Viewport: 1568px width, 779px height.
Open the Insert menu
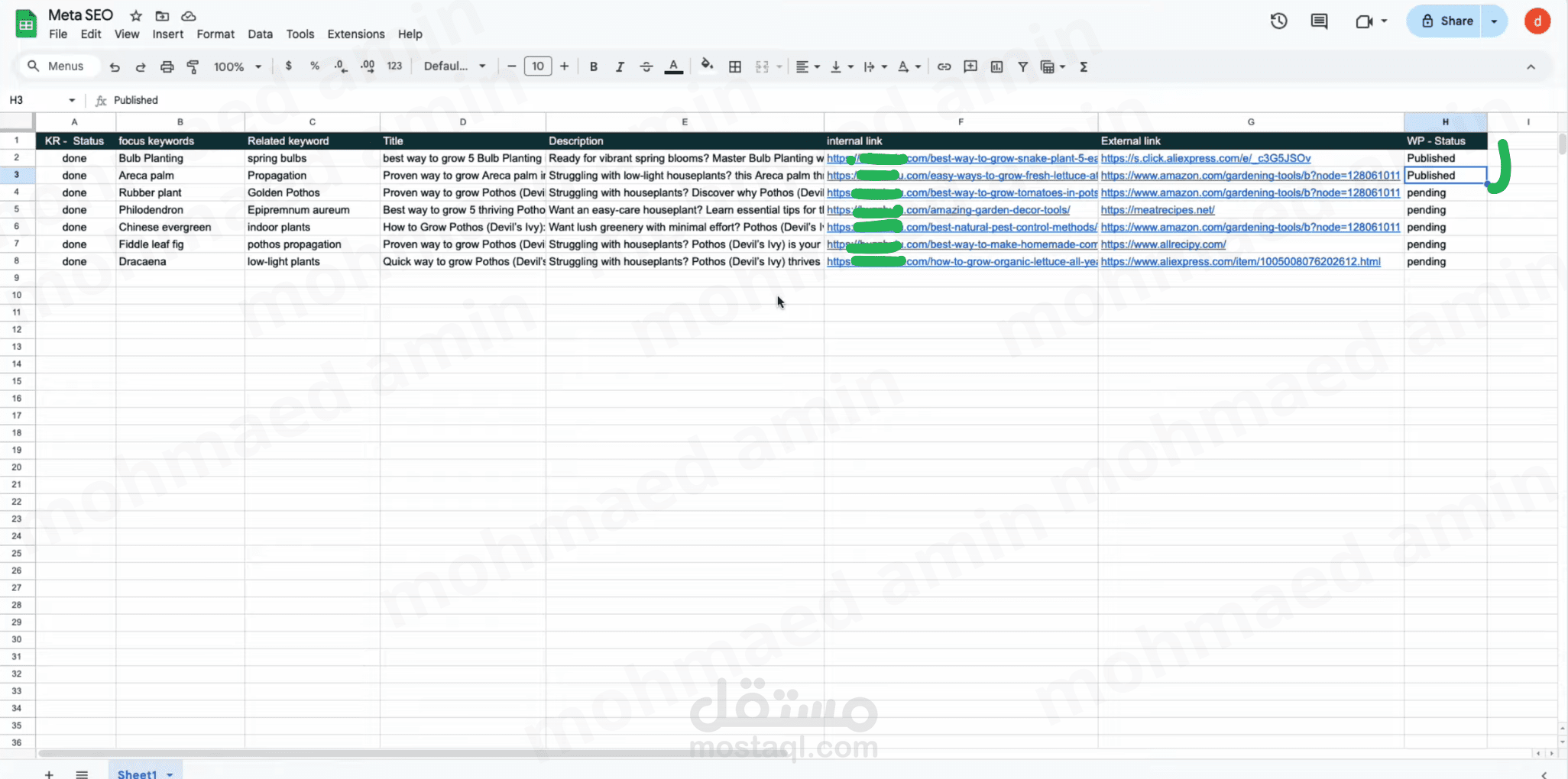(167, 34)
